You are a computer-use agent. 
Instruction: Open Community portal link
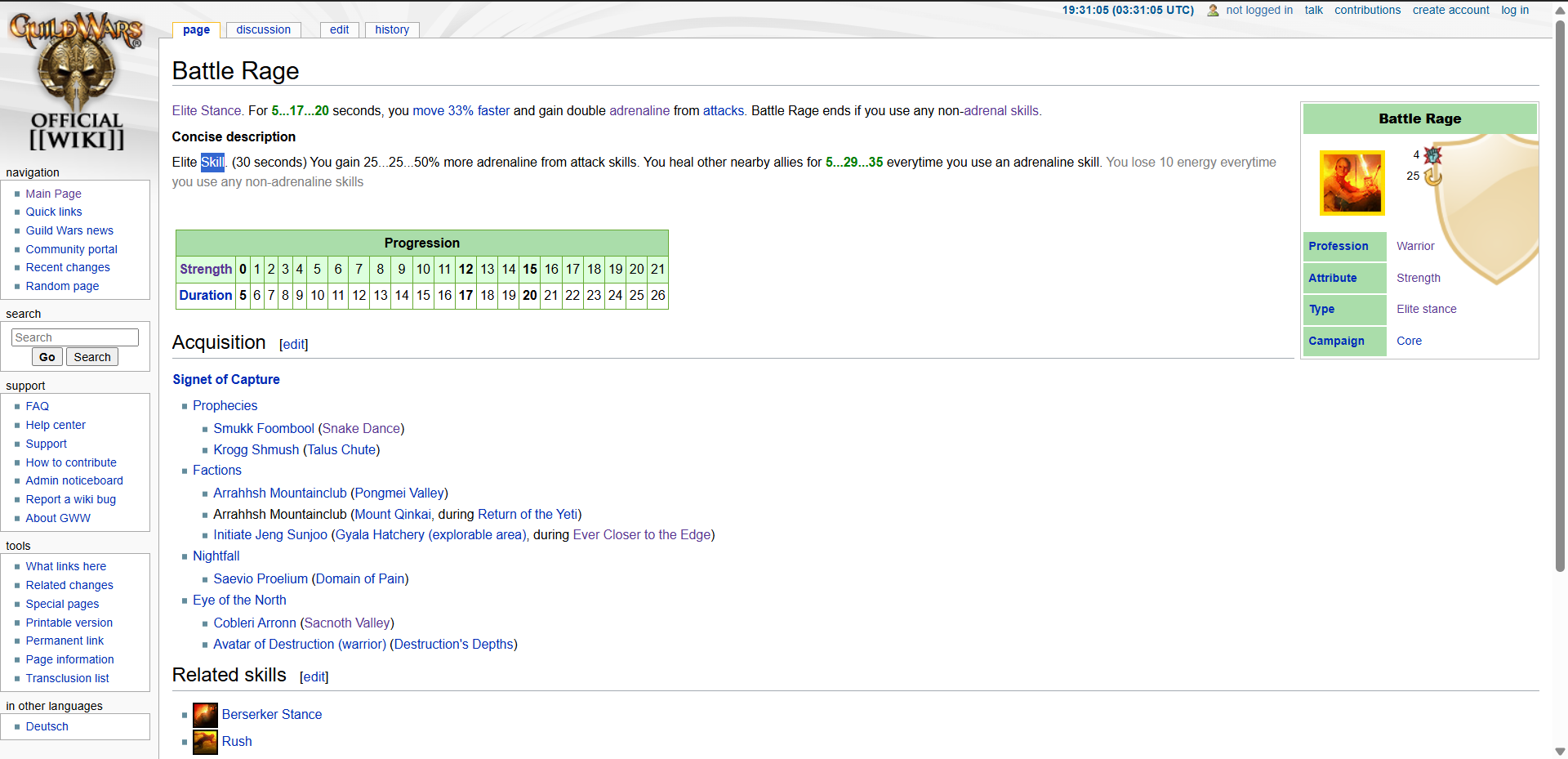click(x=71, y=249)
